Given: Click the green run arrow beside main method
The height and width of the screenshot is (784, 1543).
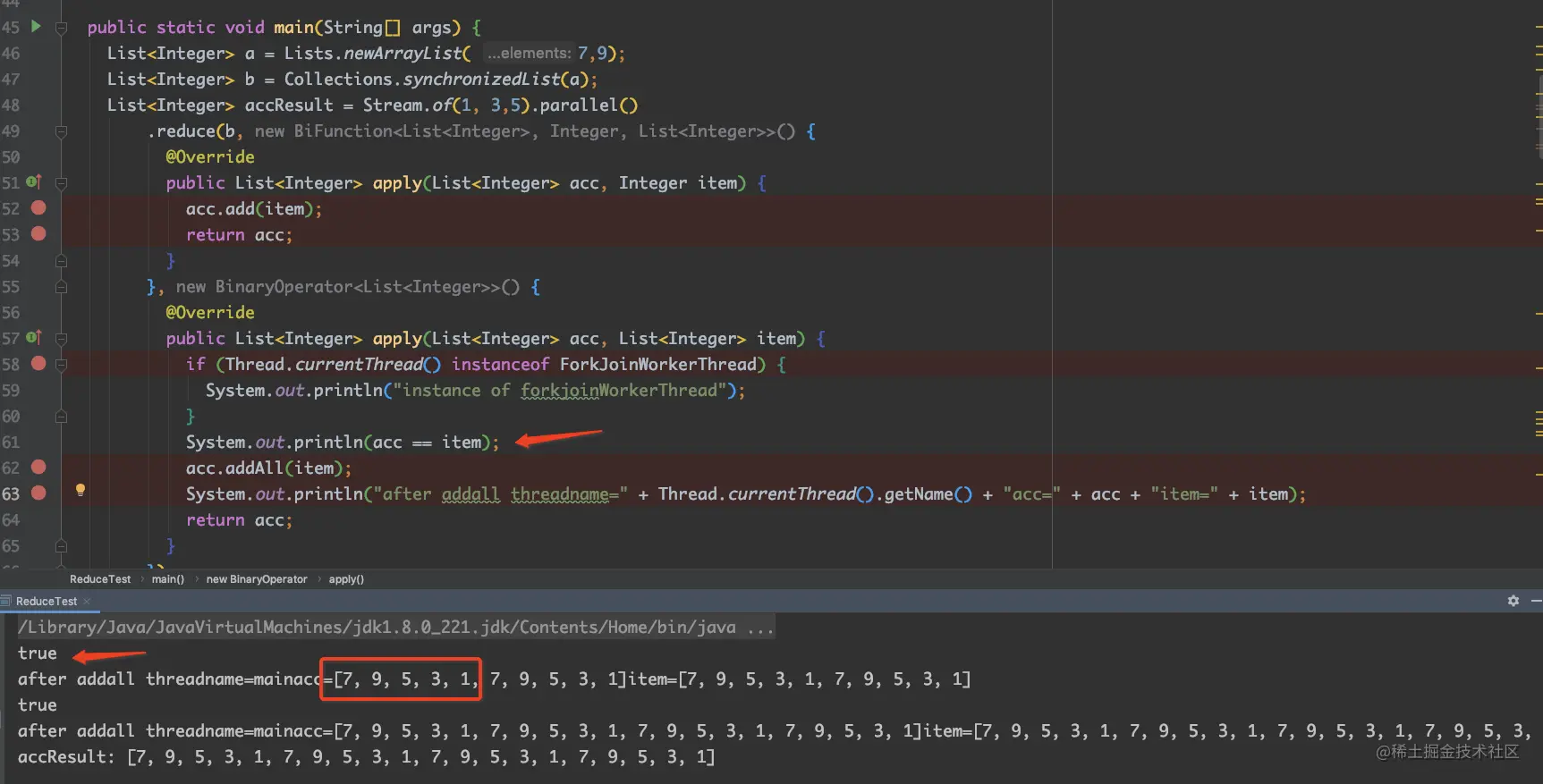Looking at the screenshot, I should (36, 26).
